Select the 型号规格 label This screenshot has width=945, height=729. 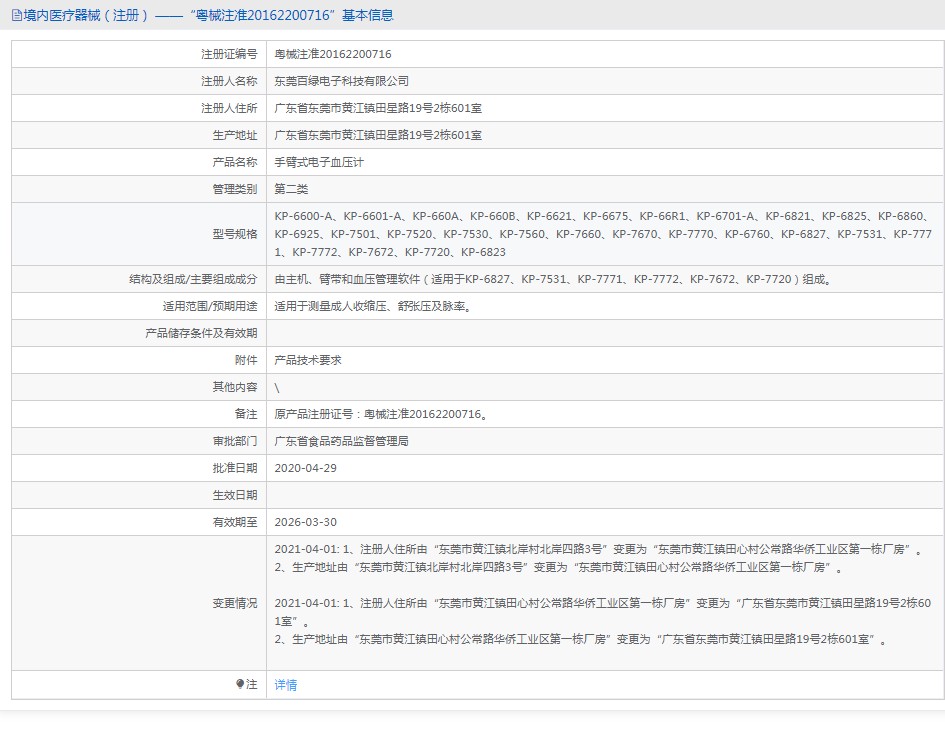(x=235, y=234)
